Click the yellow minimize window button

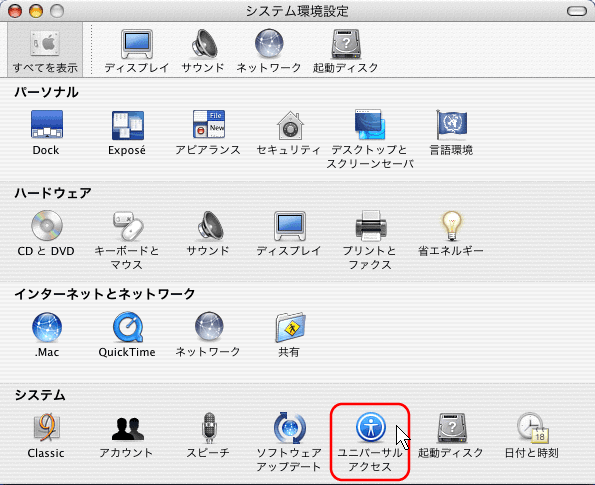pos(36,11)
